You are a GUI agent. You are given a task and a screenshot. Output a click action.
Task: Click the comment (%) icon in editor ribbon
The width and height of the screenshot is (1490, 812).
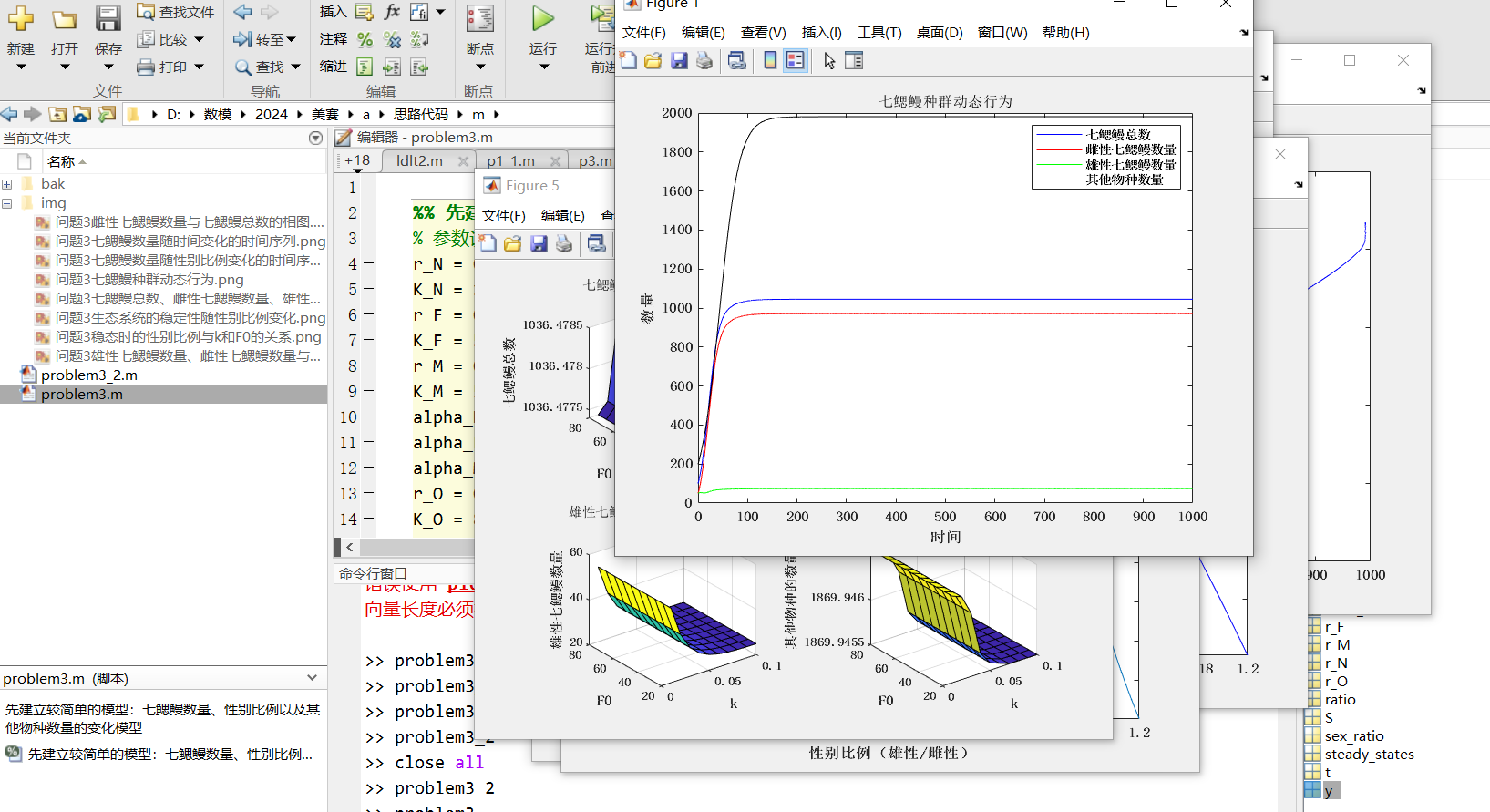pos(365,39)
